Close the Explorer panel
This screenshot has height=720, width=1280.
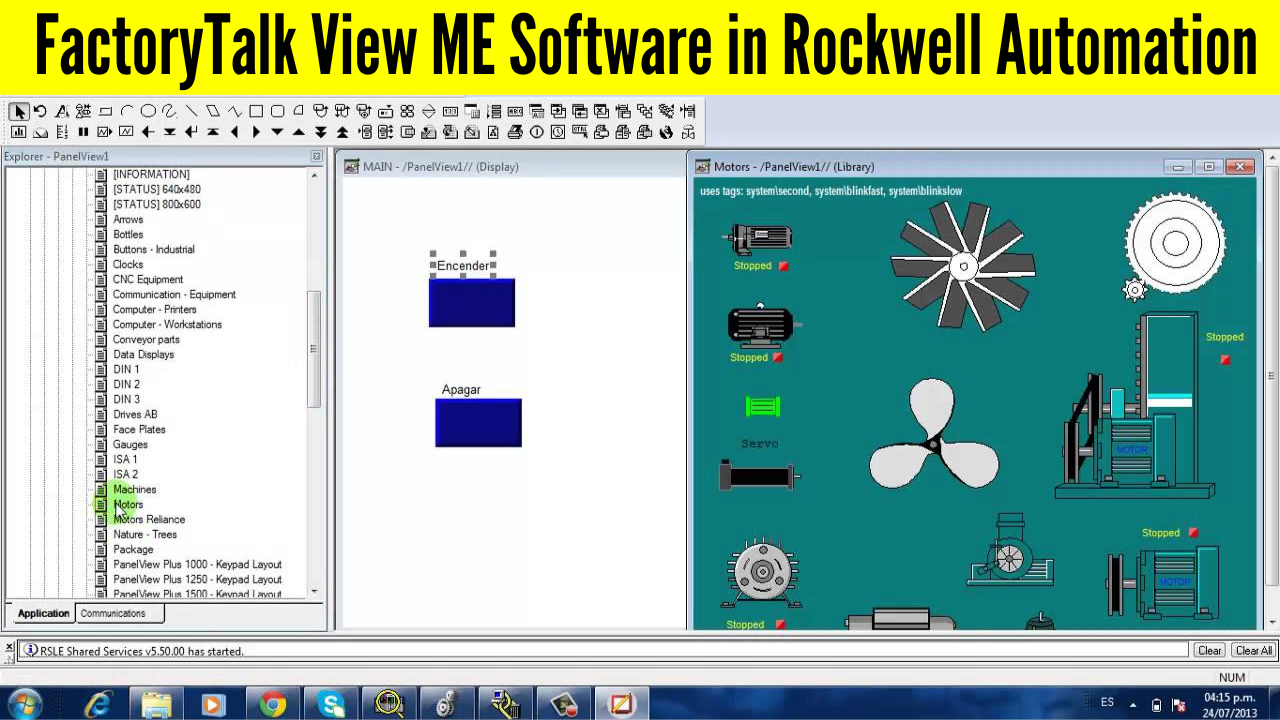tap(317, 156)
